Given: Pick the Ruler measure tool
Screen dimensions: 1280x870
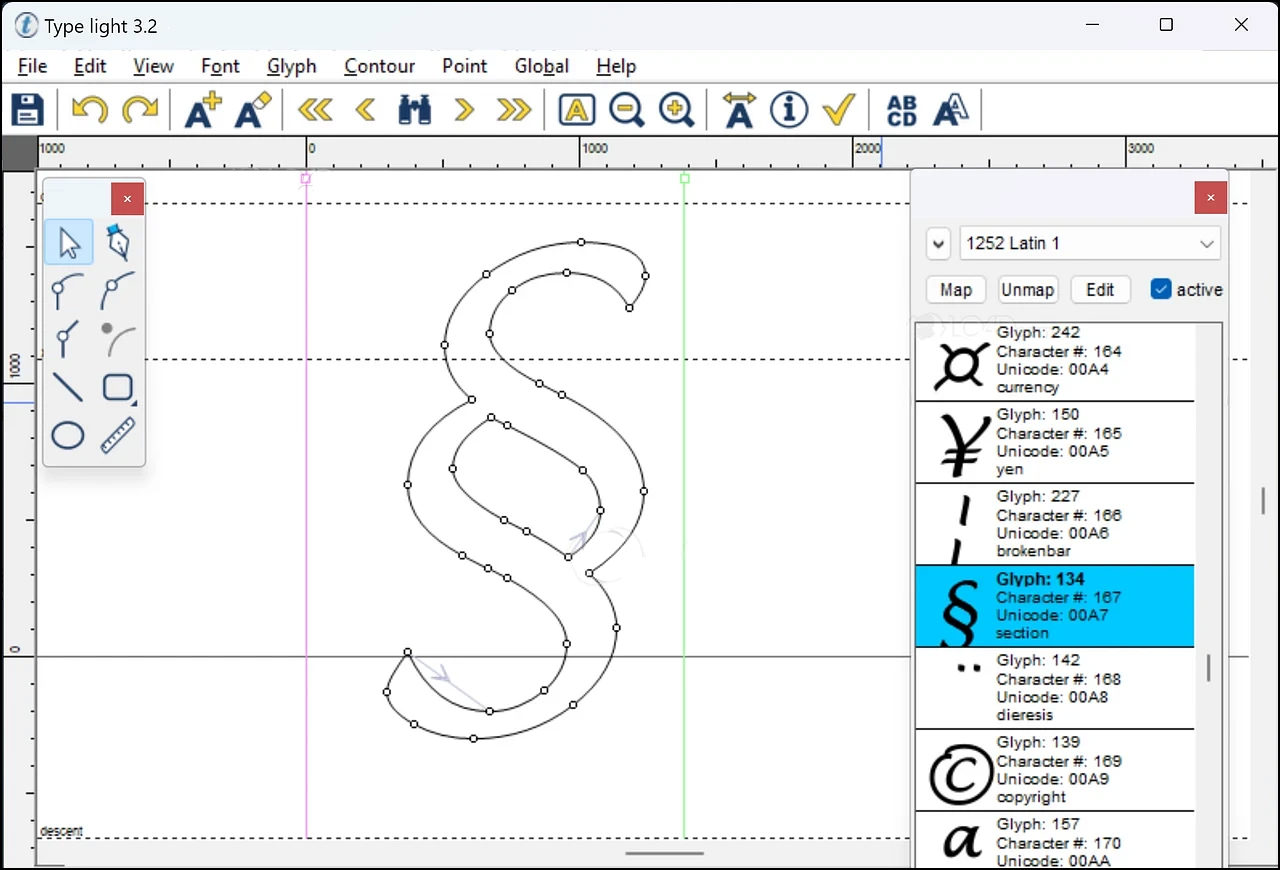Looking at the screenshot, I should point(118,436).
